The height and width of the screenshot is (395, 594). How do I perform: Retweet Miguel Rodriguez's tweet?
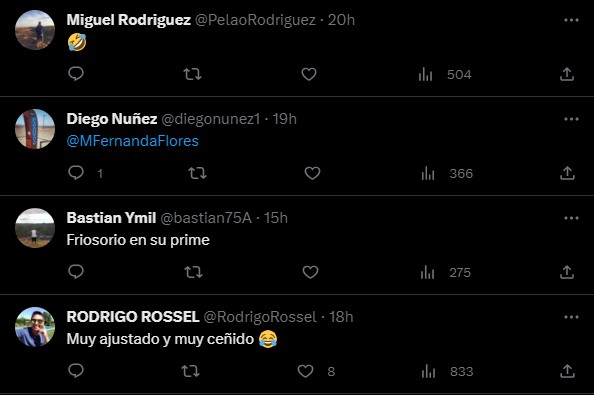tap(192, 74)
